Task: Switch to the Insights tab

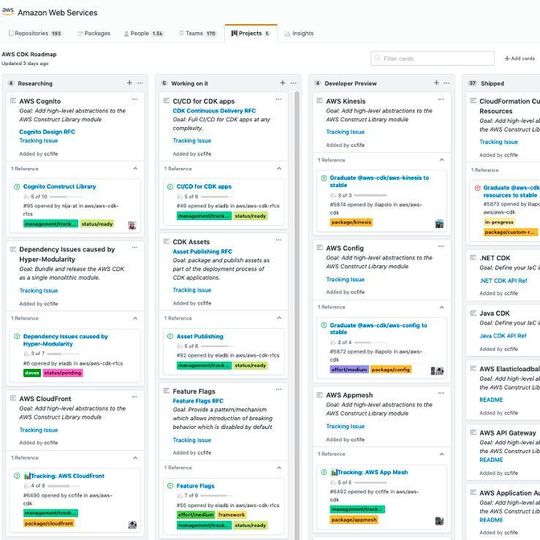Action: click(299, 33)
